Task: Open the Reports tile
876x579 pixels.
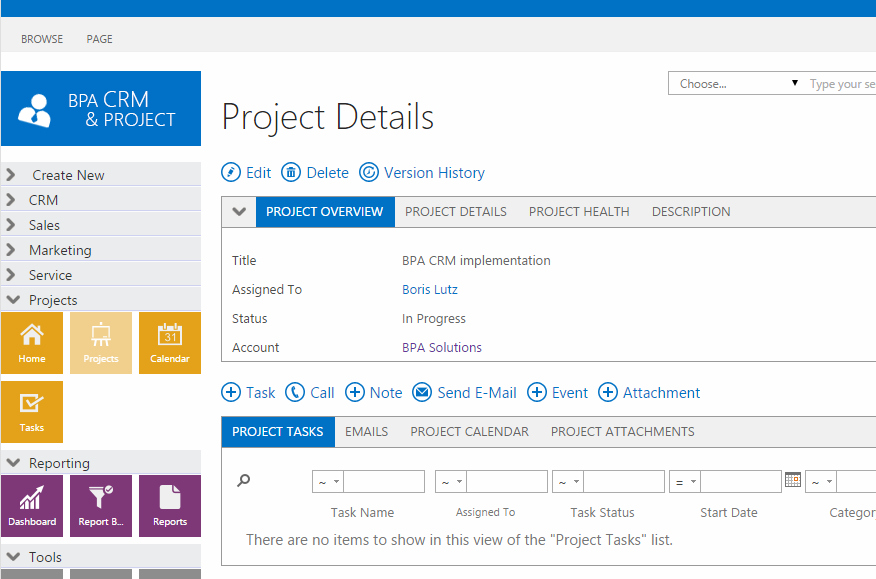Action: (x=170, y=506)
